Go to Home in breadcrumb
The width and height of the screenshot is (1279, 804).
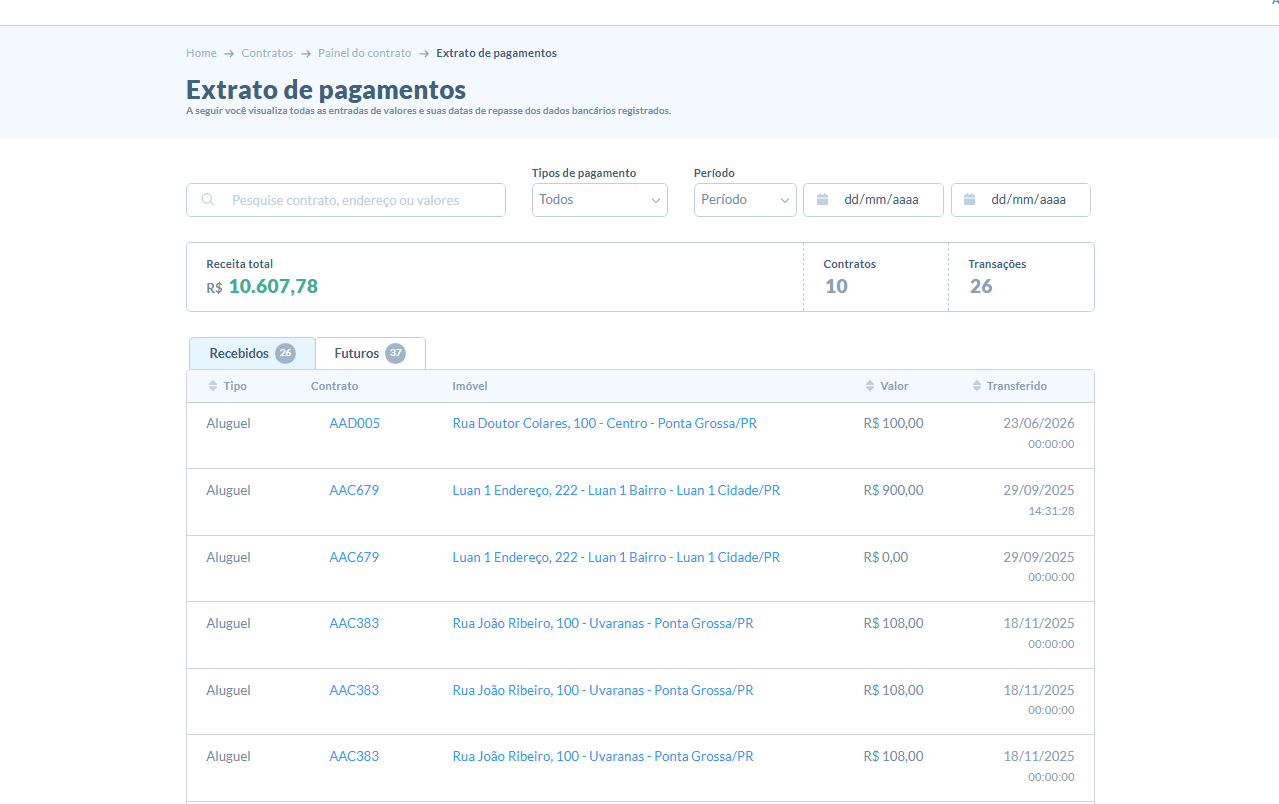point(201,53)
